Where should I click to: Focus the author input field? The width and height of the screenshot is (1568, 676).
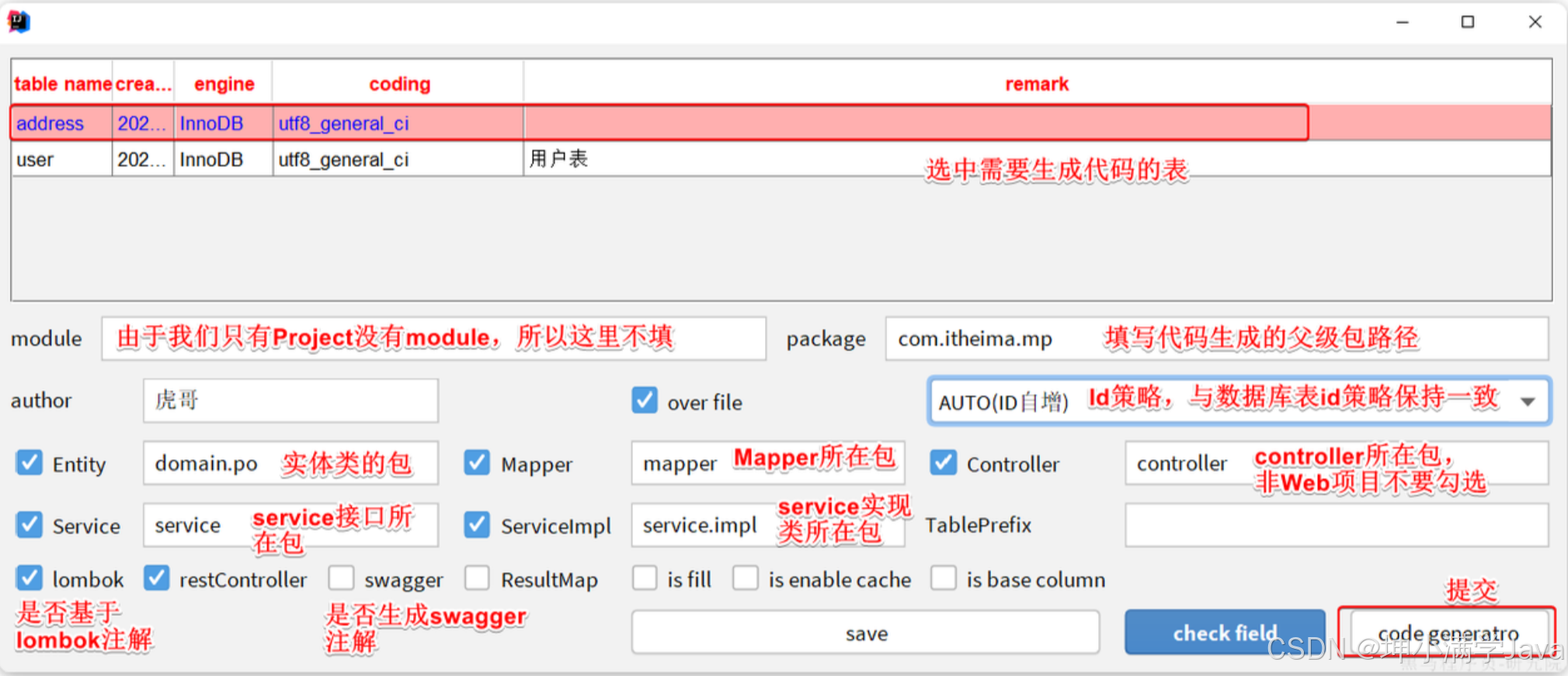[290, 400]
